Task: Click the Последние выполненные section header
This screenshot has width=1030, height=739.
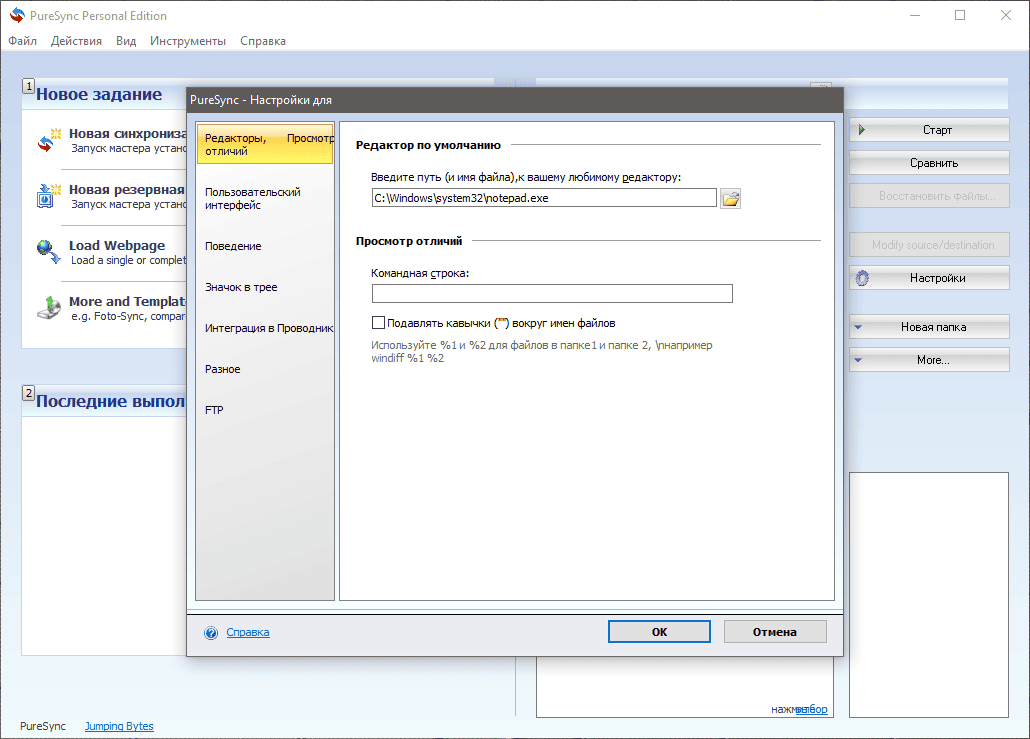Action: pos(110,401)
